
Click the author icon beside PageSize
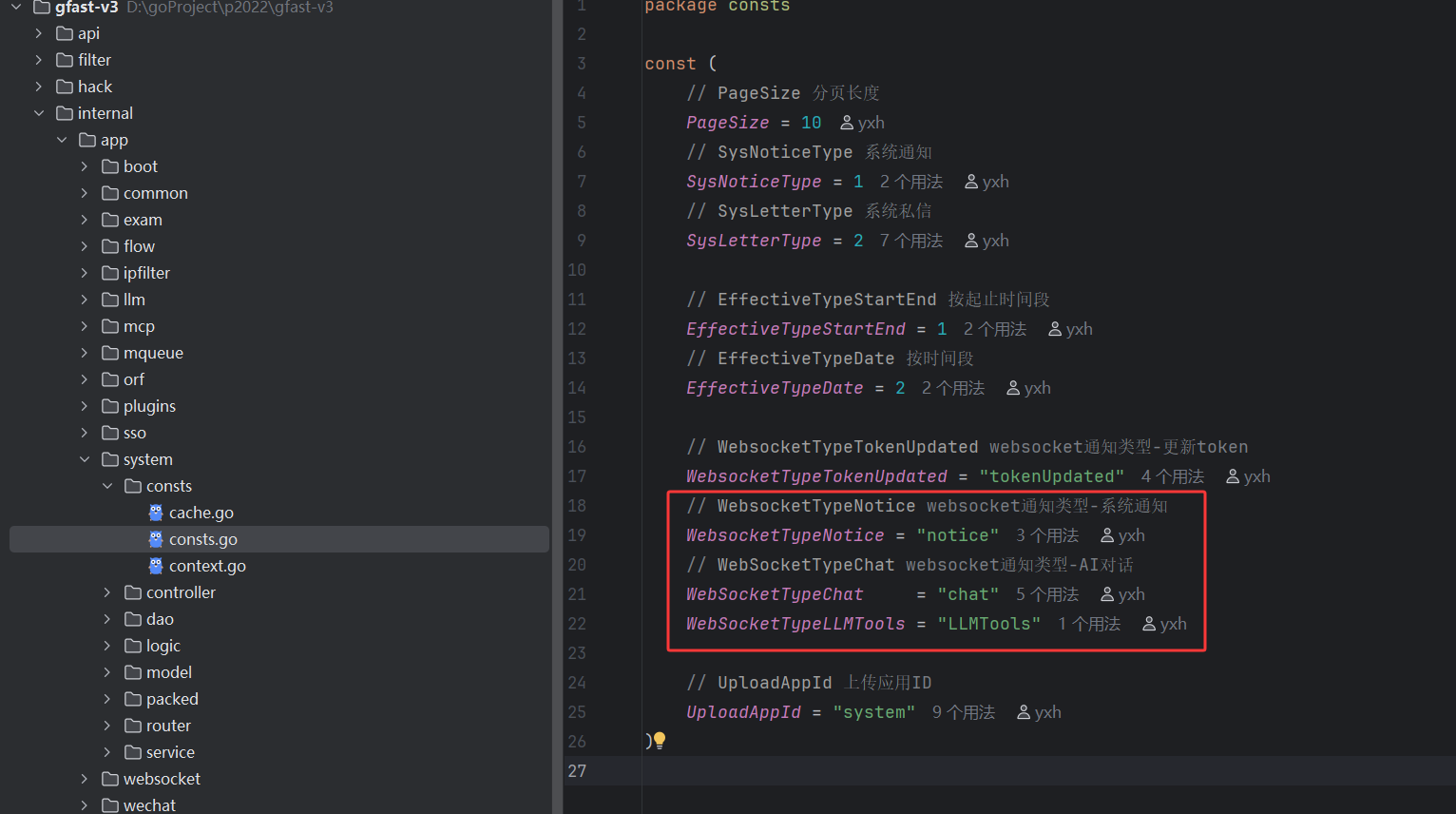click(x=847, y=123)
